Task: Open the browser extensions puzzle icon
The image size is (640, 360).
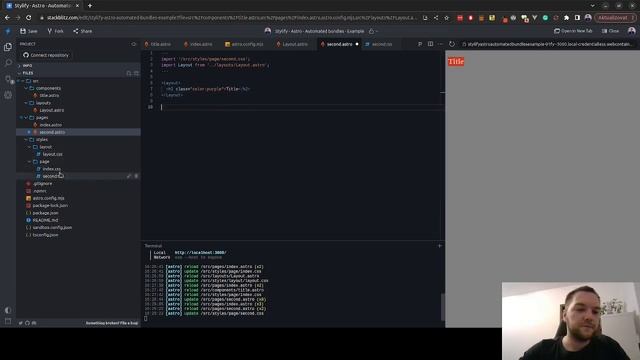Action: tap(567, 18)
